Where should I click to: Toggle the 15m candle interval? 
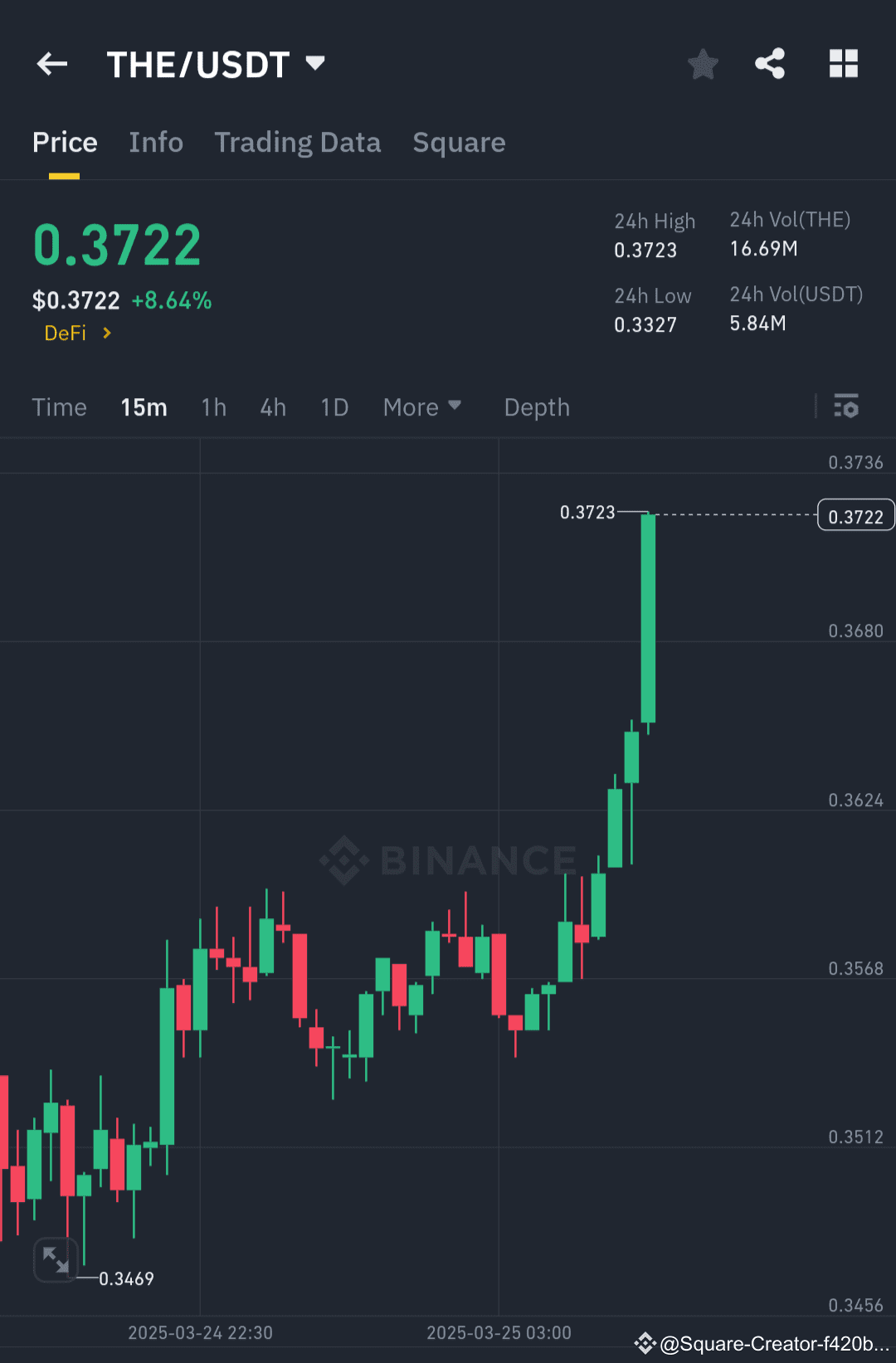pos(143,407)
